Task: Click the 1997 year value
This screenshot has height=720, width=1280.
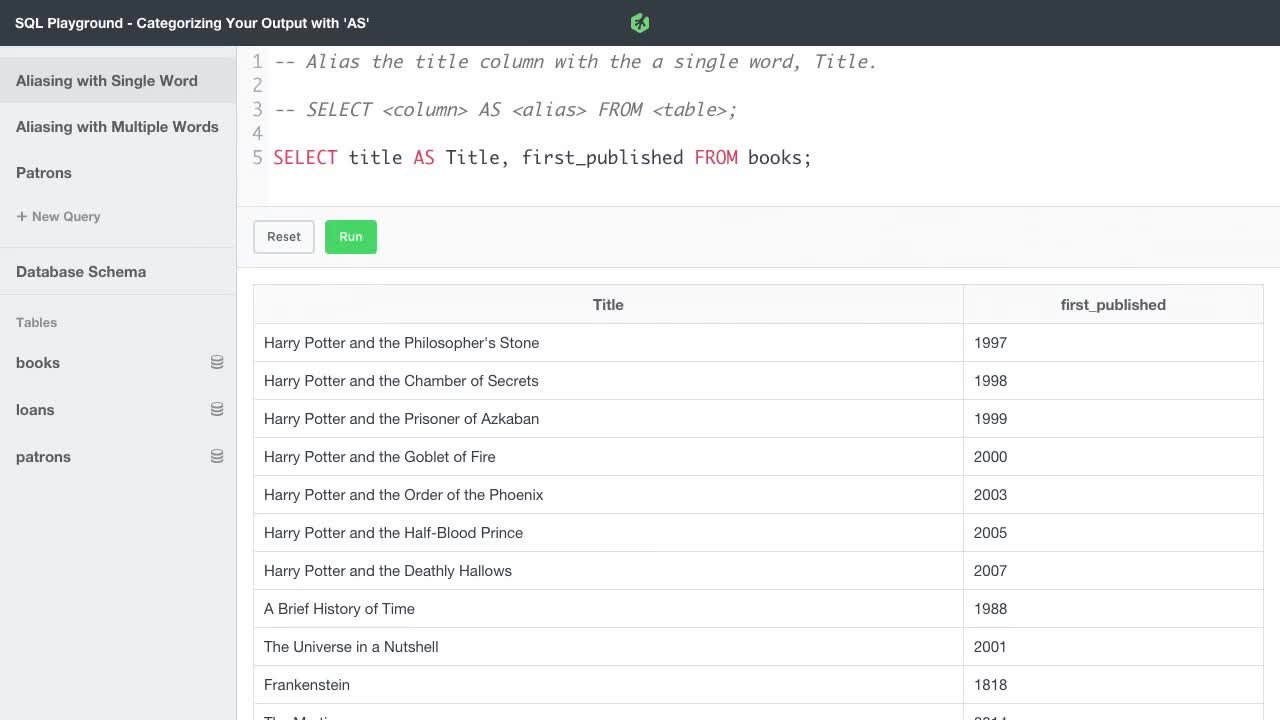Action: coord(990,343)
